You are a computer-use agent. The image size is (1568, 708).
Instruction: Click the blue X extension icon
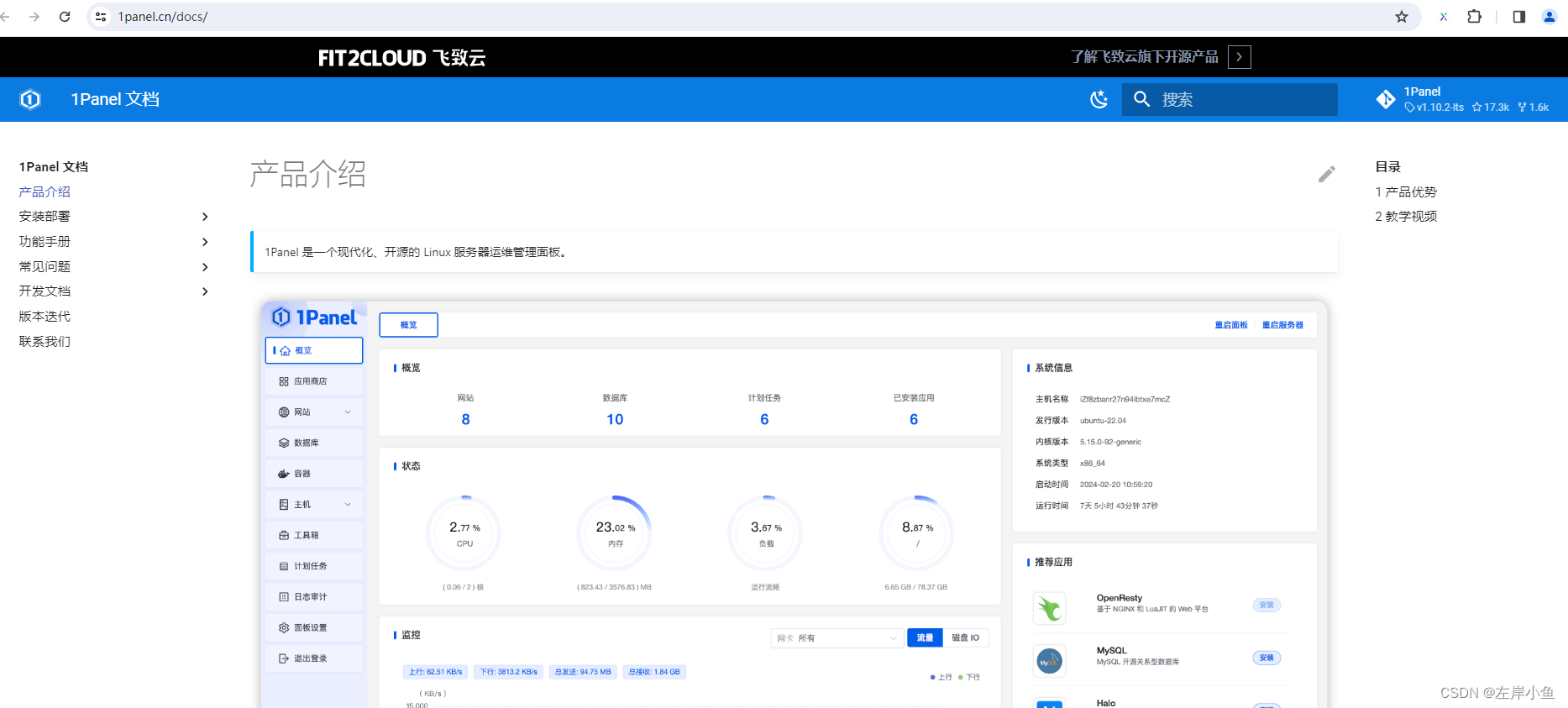(x=1443, y=17)
